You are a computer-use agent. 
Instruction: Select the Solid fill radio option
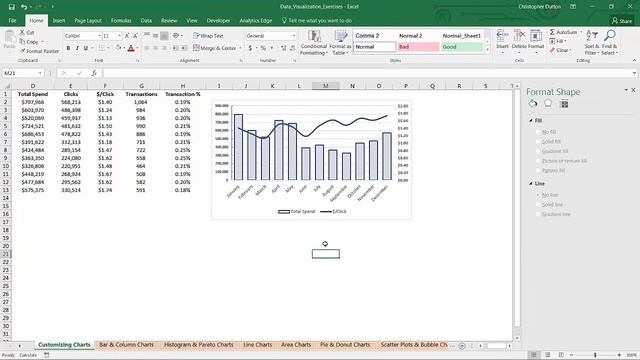tap(538, 142)
